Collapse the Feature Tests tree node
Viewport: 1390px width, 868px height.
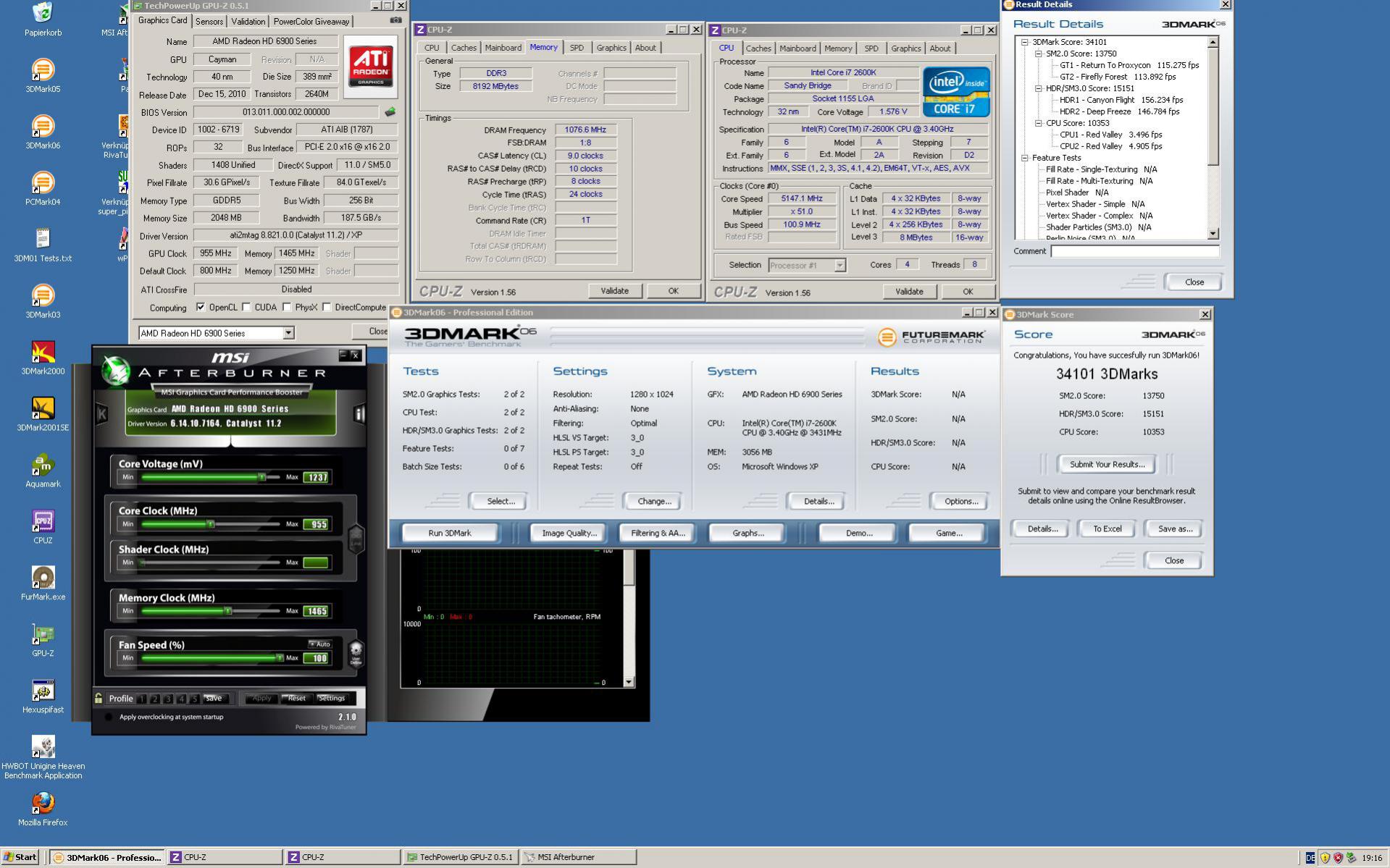click(1025, 158)
